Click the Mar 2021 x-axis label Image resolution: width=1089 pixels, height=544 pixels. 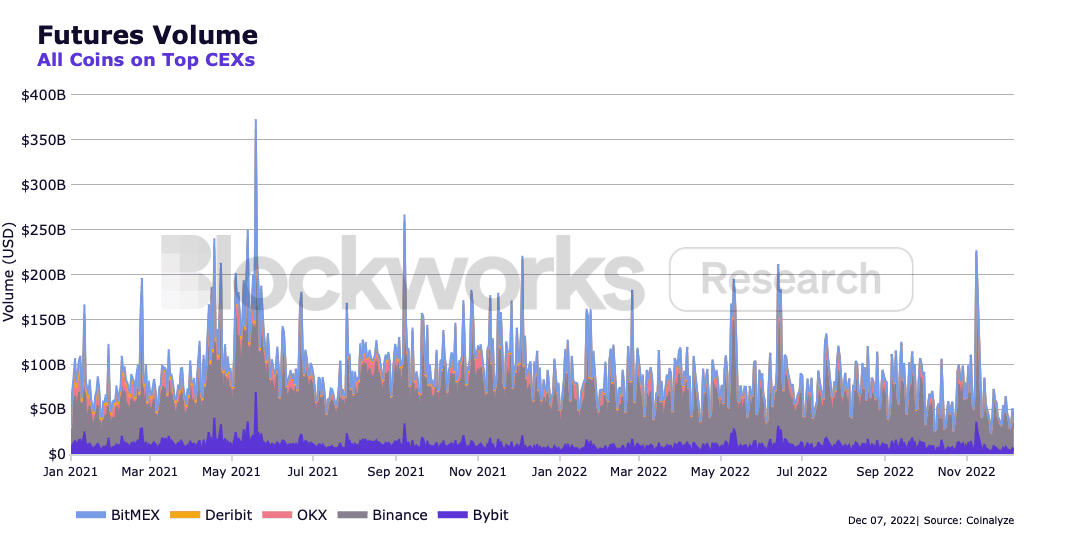click(x=150, y=472)
